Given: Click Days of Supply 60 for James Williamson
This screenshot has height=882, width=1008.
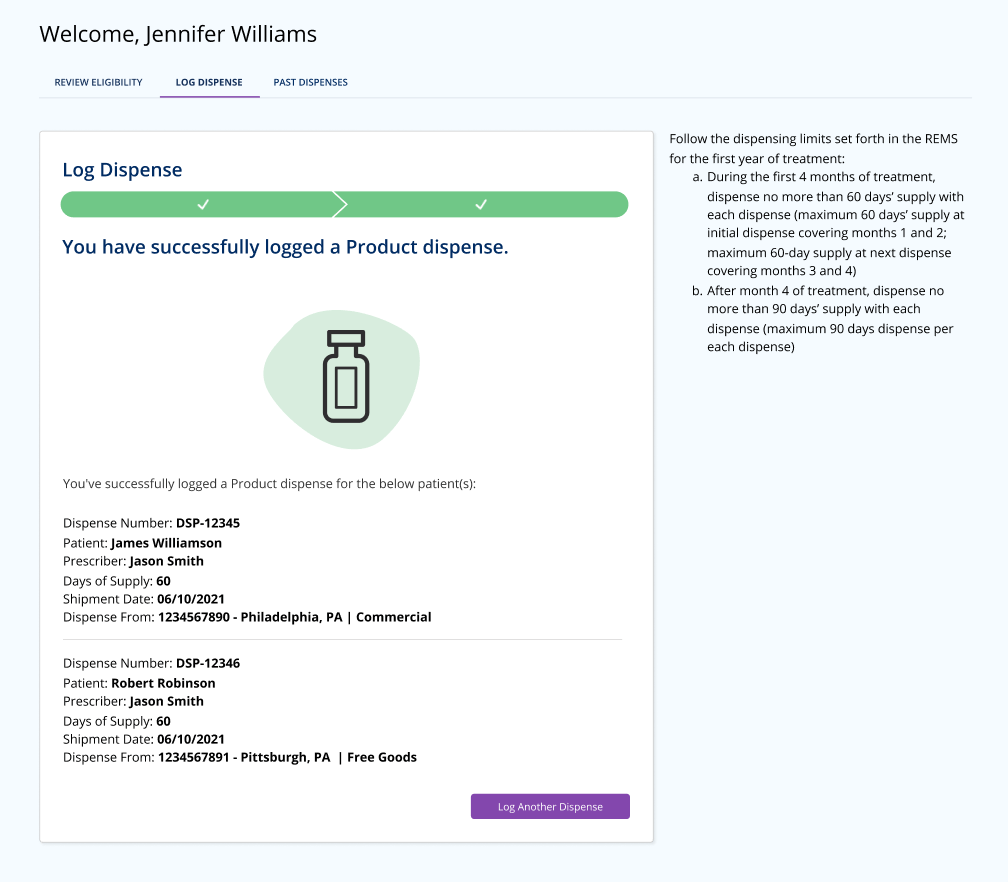Looking at the screenshot, I should (x=117, y=581).
